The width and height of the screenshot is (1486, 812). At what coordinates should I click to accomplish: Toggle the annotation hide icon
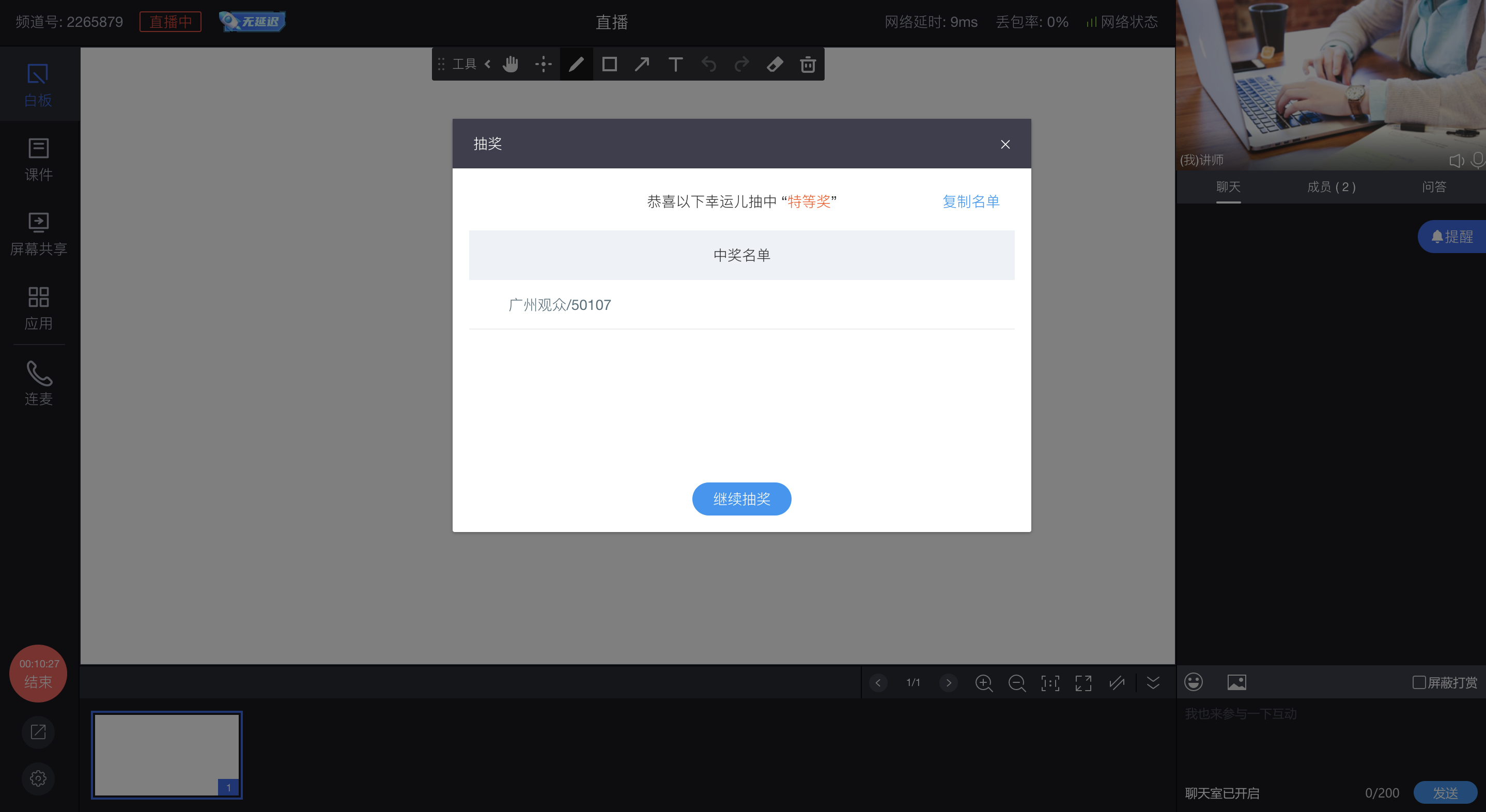(1117, 683)
